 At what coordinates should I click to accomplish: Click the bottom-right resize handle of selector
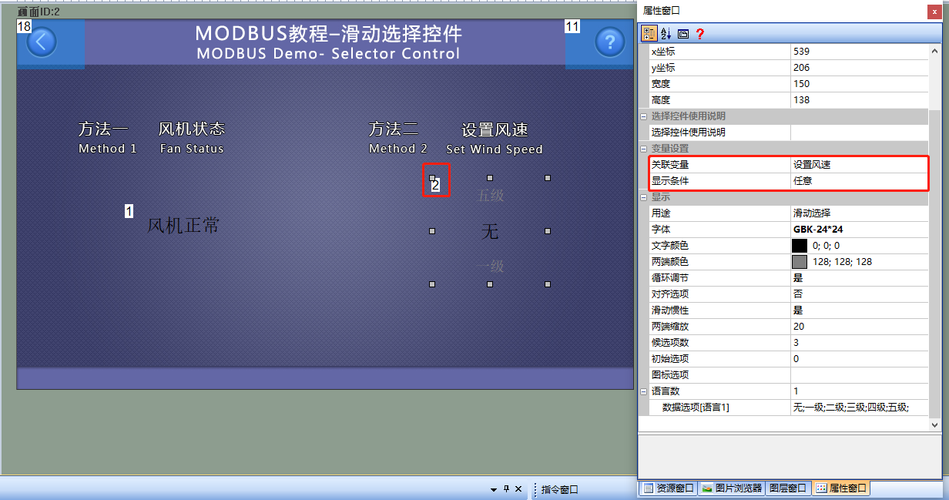click(547, 284)
